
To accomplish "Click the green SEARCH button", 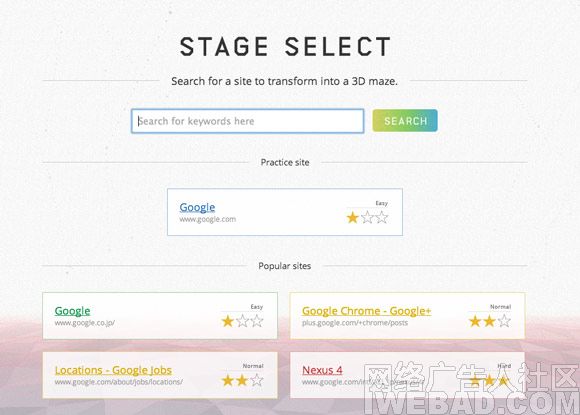I will point(405,121).
